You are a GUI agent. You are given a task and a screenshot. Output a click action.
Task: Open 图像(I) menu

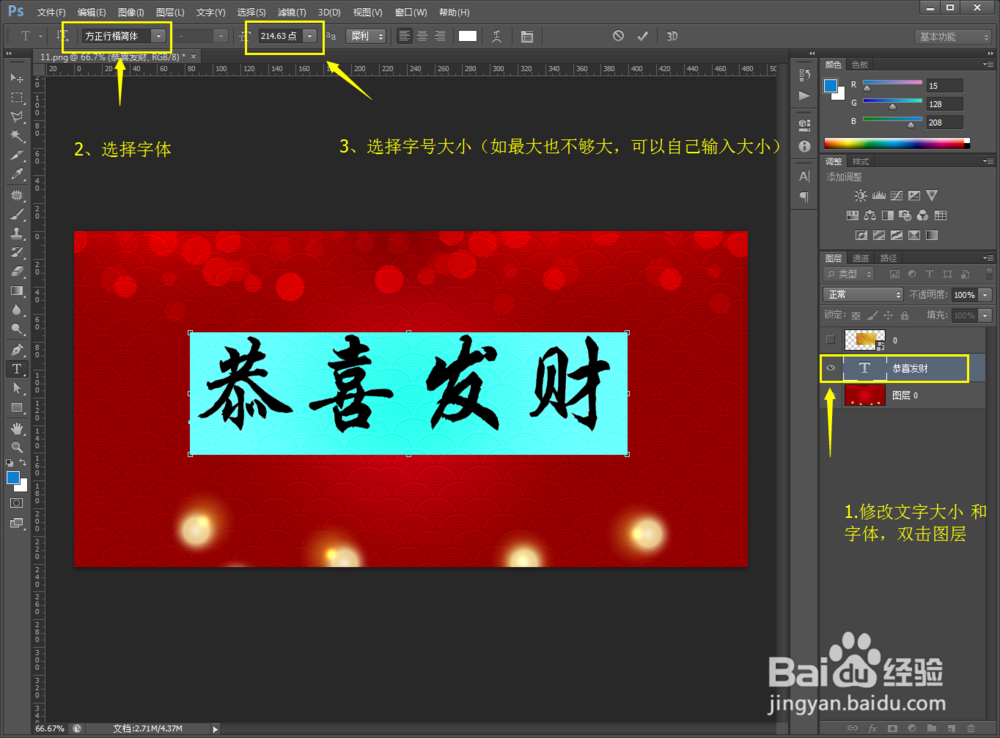(131, 12)
